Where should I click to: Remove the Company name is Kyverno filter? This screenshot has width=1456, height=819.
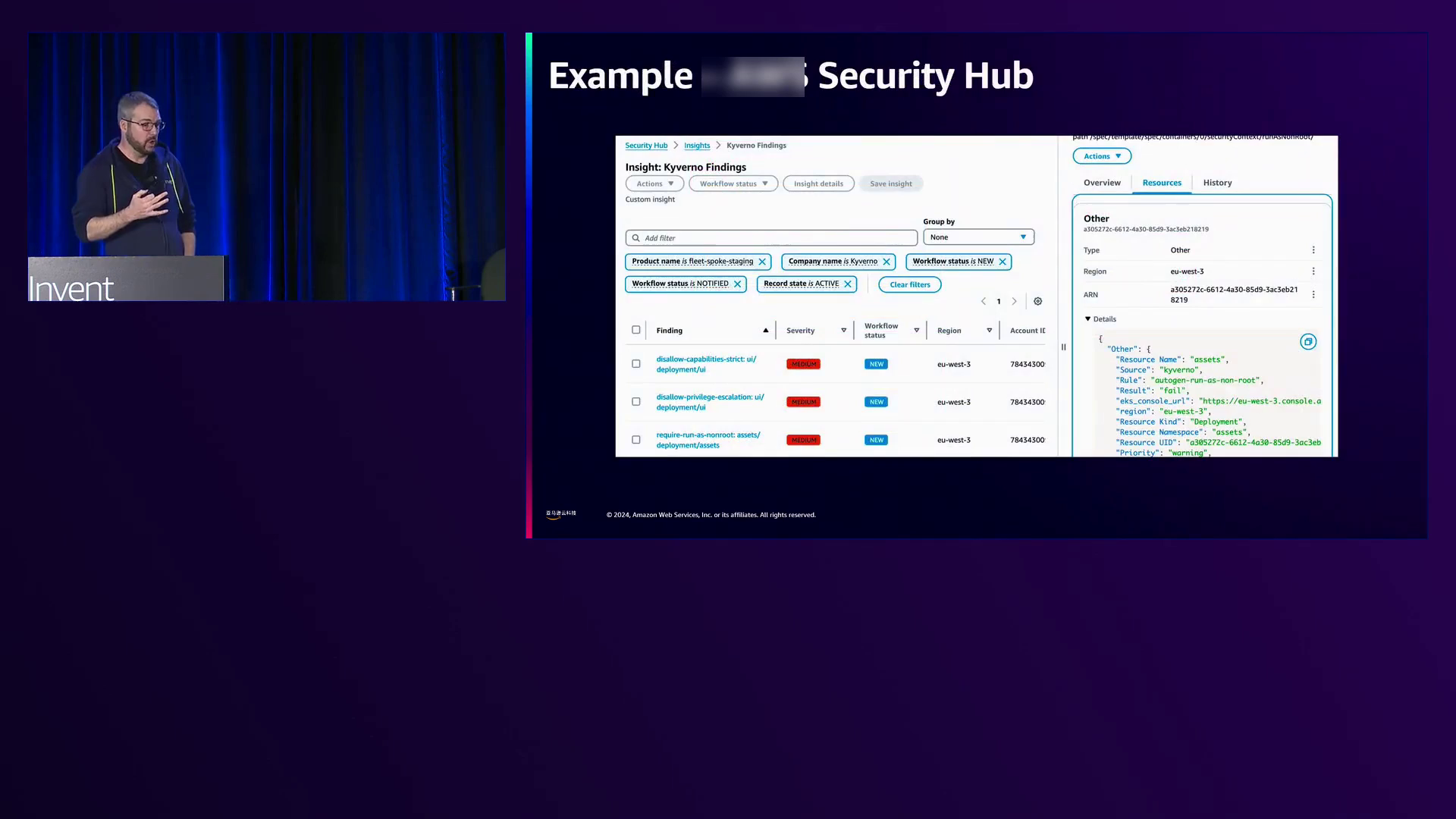(886, 262)
